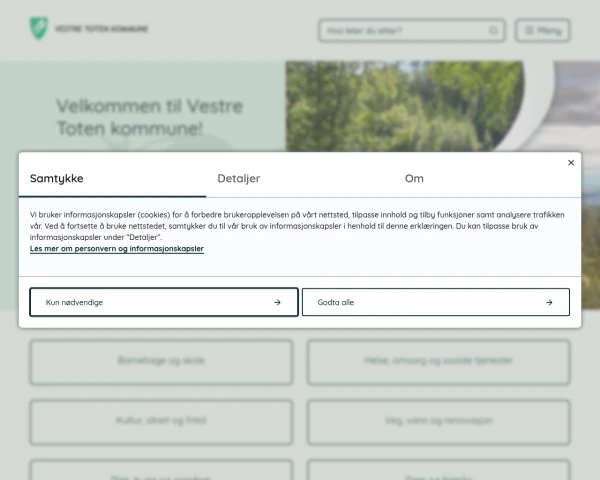Close the cookie consent dialog
This screenshot has height=480, width=600.
(x=571, y=163)
